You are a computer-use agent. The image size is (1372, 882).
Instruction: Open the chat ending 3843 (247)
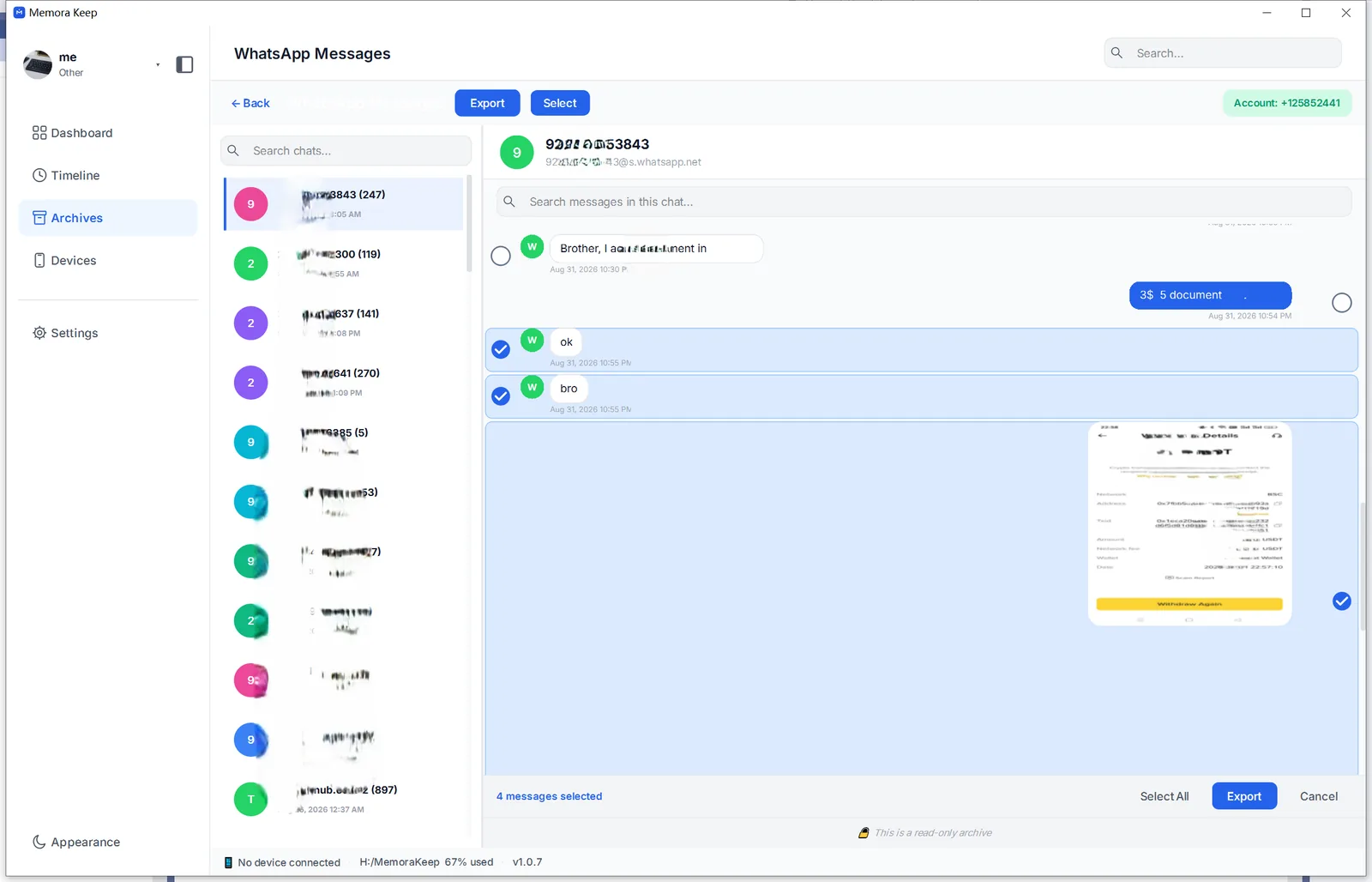(x=344, y=204)
